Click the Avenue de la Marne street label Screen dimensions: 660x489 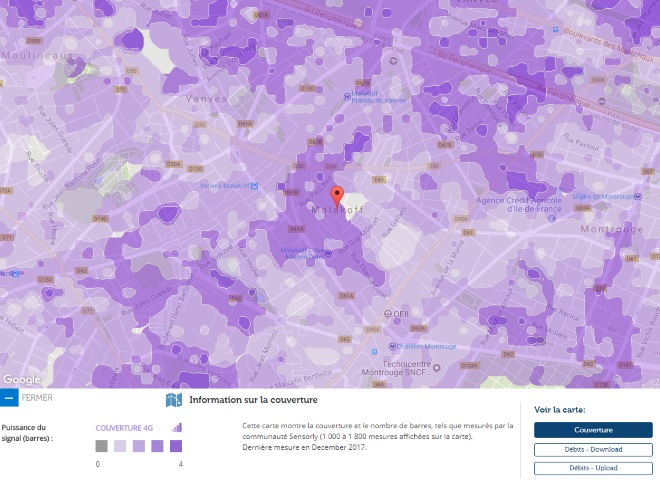pos(447,268)
